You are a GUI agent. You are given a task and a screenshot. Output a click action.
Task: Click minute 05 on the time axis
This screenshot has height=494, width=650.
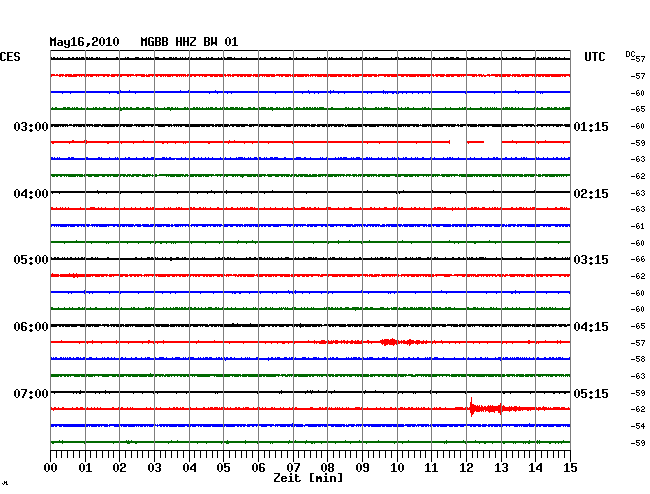coord(223,467)
